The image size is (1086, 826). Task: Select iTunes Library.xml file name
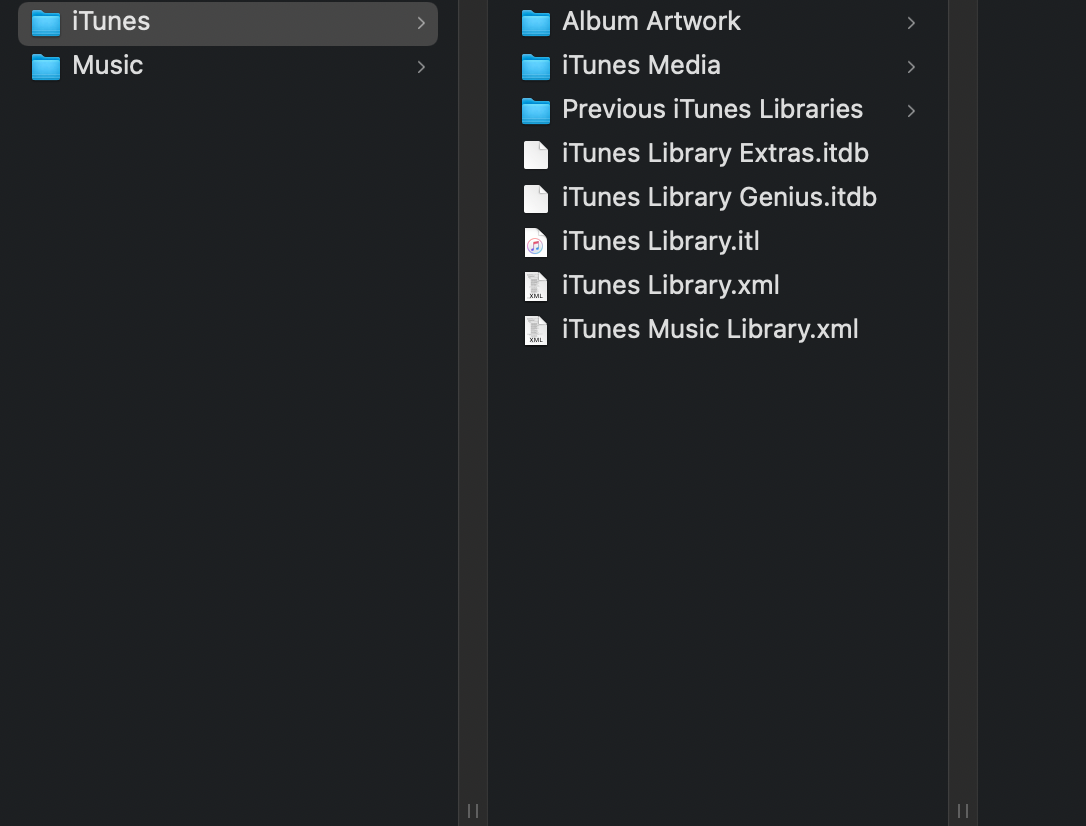670,285
